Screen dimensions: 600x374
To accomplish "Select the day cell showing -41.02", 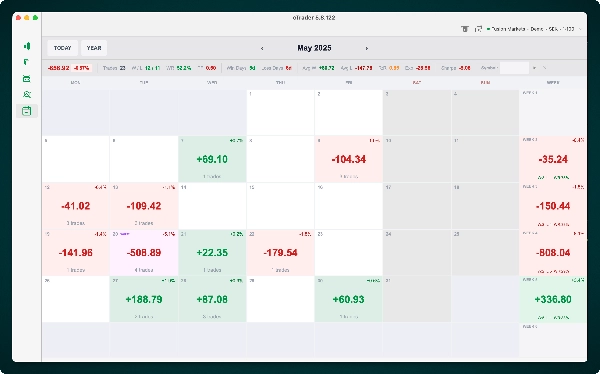I will (76, 206).
